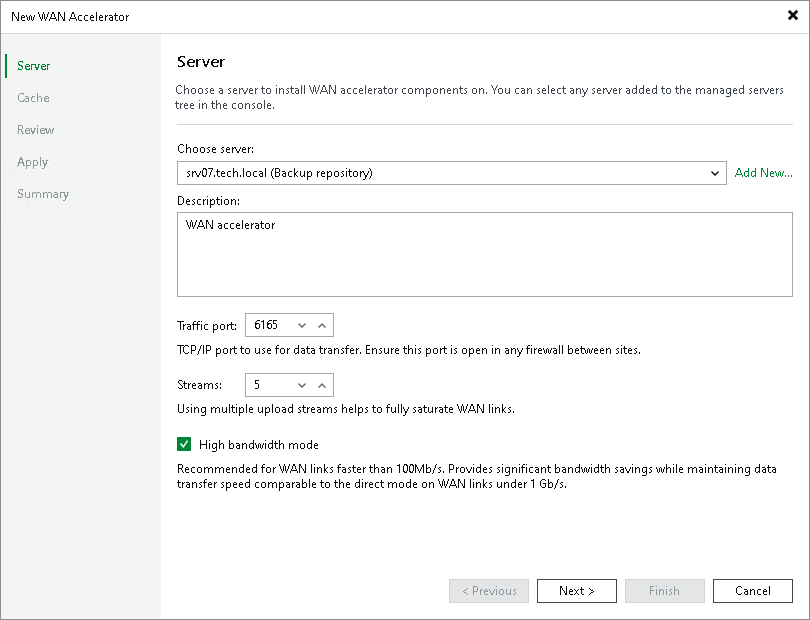The image size is (810, 620).
Task: Decrease the Traffic port value
Action: [302, 326]
